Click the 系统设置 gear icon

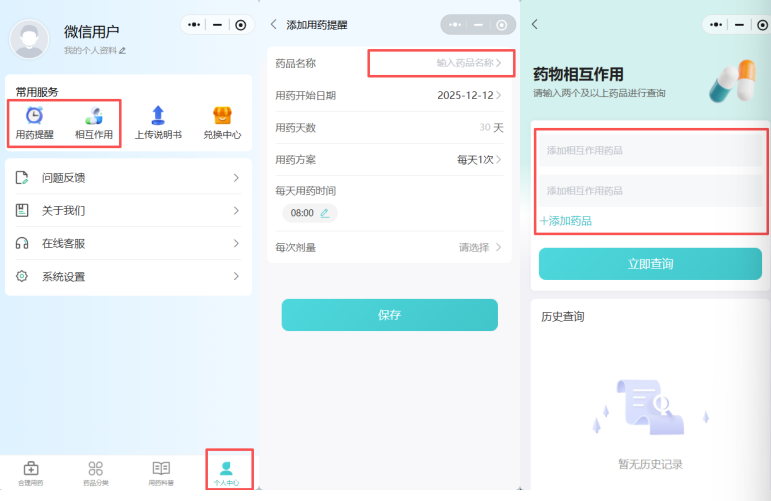tap(22, 276)
